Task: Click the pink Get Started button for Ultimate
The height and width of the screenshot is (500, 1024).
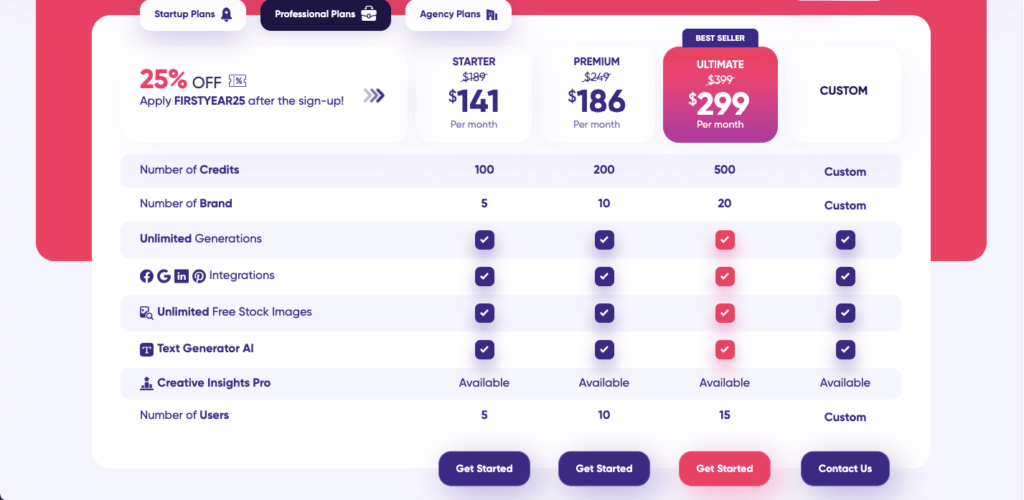Action: pos(725,469)
